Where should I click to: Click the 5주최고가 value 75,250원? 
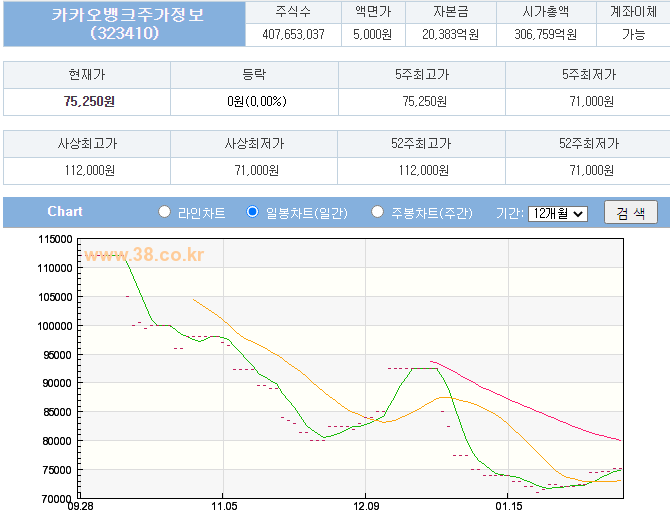(425, 101)
